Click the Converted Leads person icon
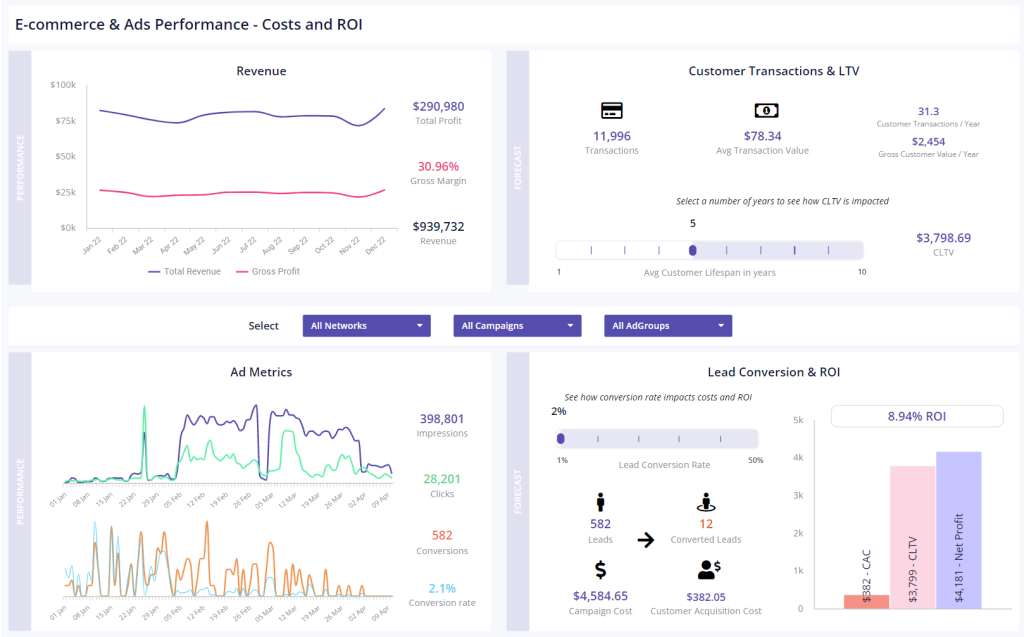1024x637 pixels. (x=706, y=502)
